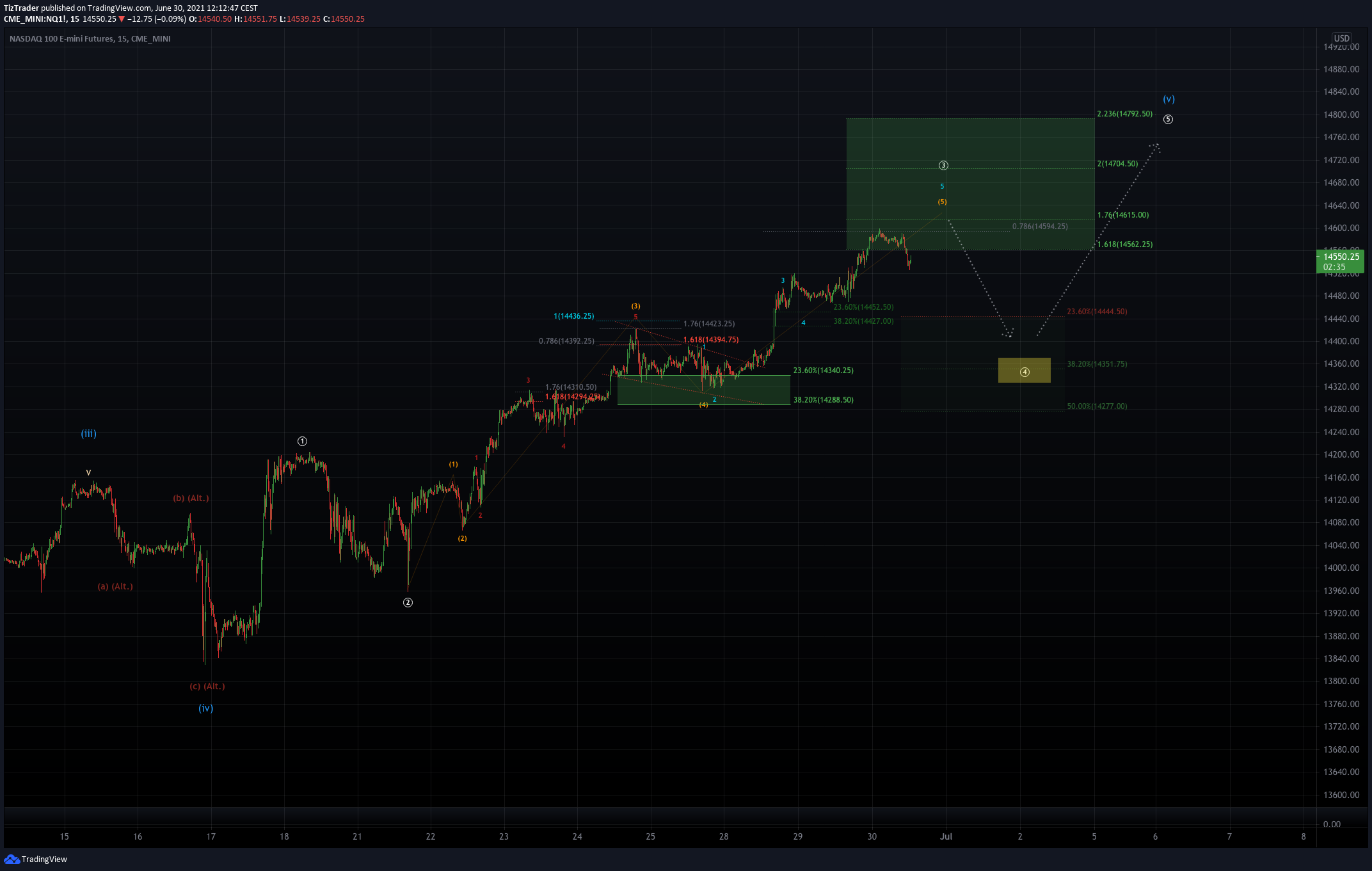Click the 2.236(14792.50) Fibonacci label
This screenshot has width=1372, height=871.
click(1124, 114)
